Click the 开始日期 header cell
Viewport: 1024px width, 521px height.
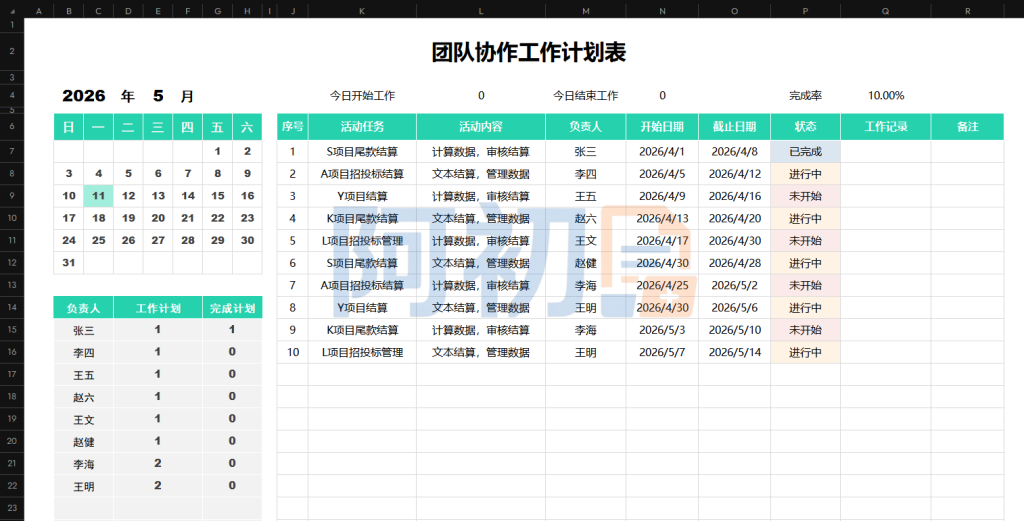pyautogui.click(x=662, y=127)
